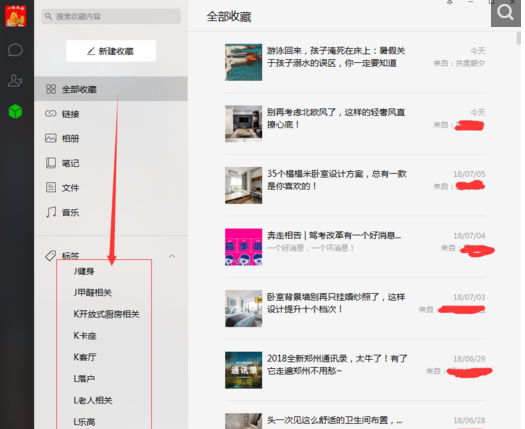Select the 笔记 category
The height and width of the screenshot is (429, 525).
pyautogui.click(x=111, y=163)
